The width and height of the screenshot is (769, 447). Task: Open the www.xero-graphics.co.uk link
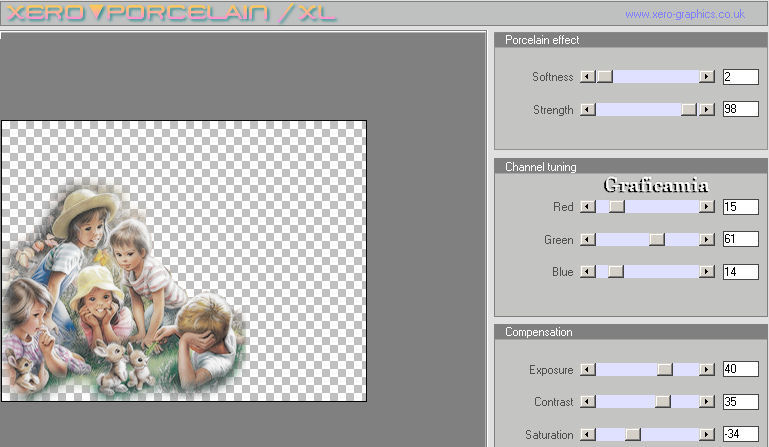pyautogui.click(x=685, y=14)
